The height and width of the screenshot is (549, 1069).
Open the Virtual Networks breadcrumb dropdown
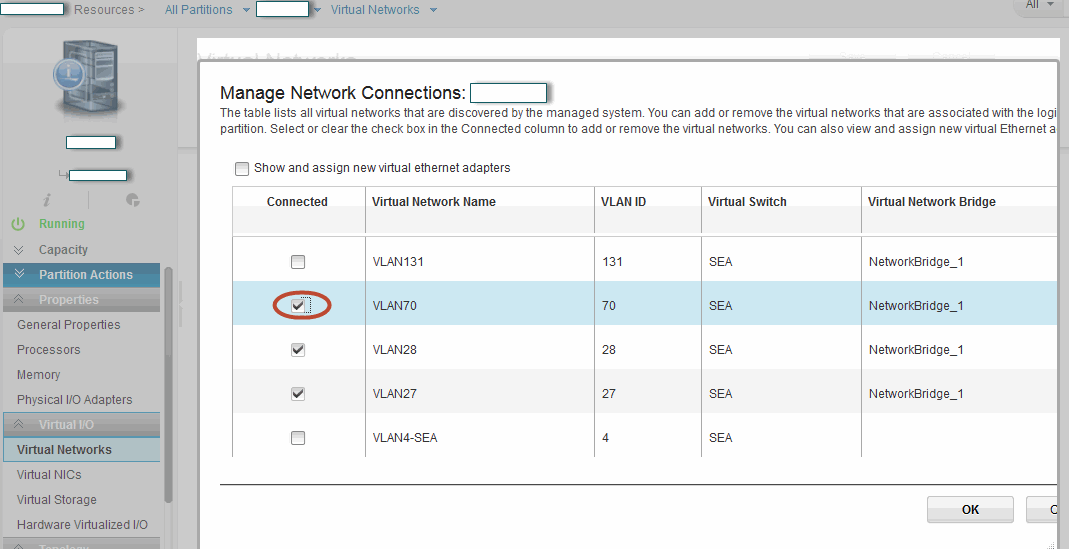[x=433, y=10]
